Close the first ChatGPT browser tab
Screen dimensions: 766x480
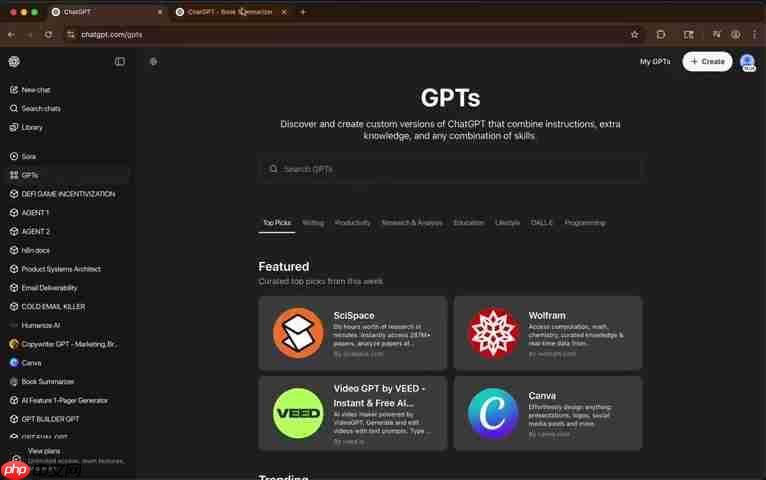[x=159, y=12]
